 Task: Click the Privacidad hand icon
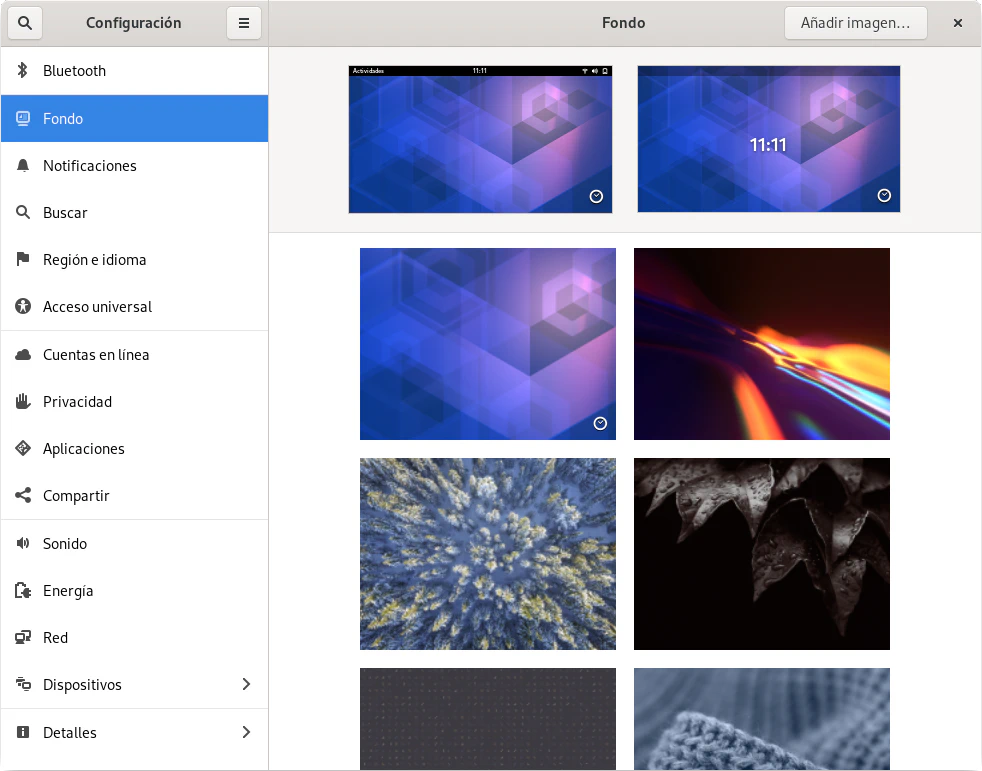click(23, 402)
